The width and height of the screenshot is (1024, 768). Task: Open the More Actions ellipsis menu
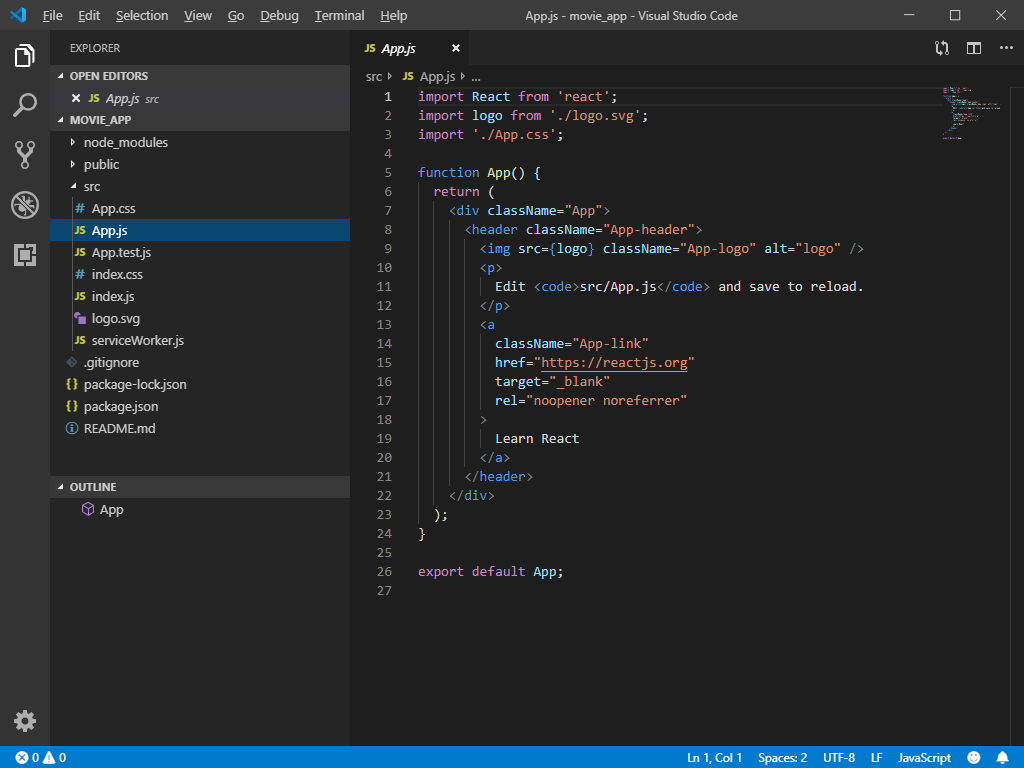point(1006,48)
